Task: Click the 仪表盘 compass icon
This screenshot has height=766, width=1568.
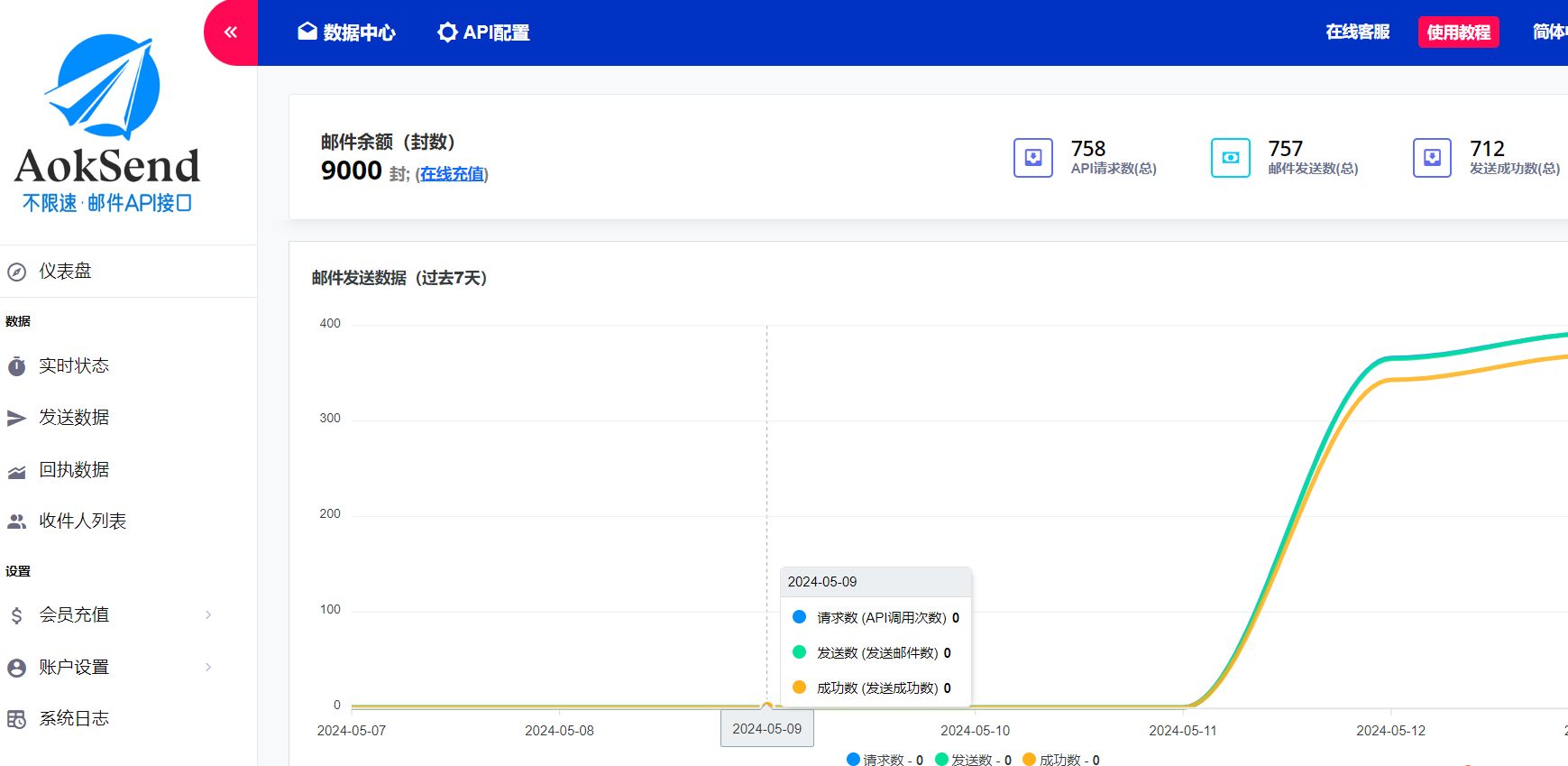Action: point(16,272)
